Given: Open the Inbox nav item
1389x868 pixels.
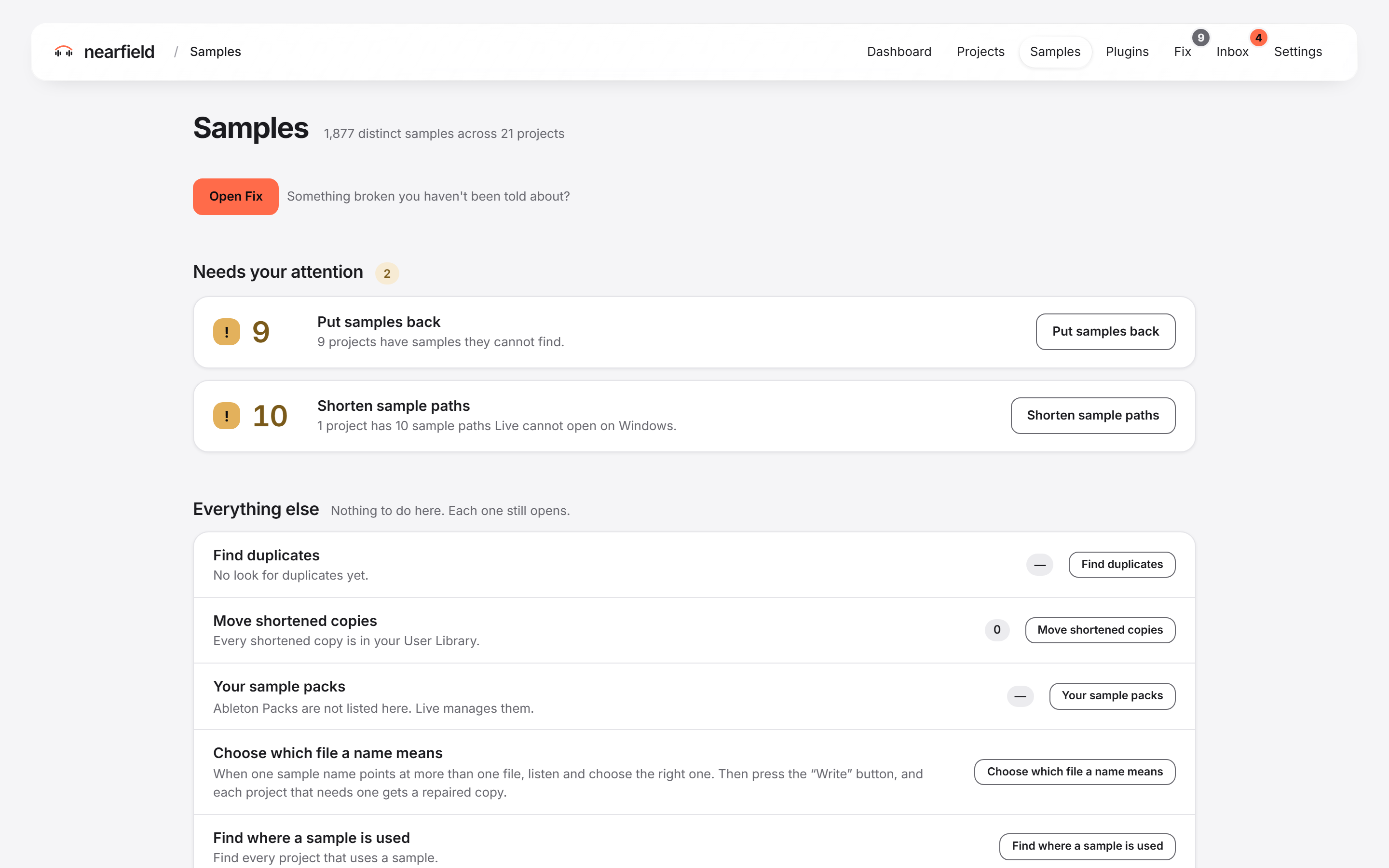Looking at the screenshot, I should pos(1232,52).
